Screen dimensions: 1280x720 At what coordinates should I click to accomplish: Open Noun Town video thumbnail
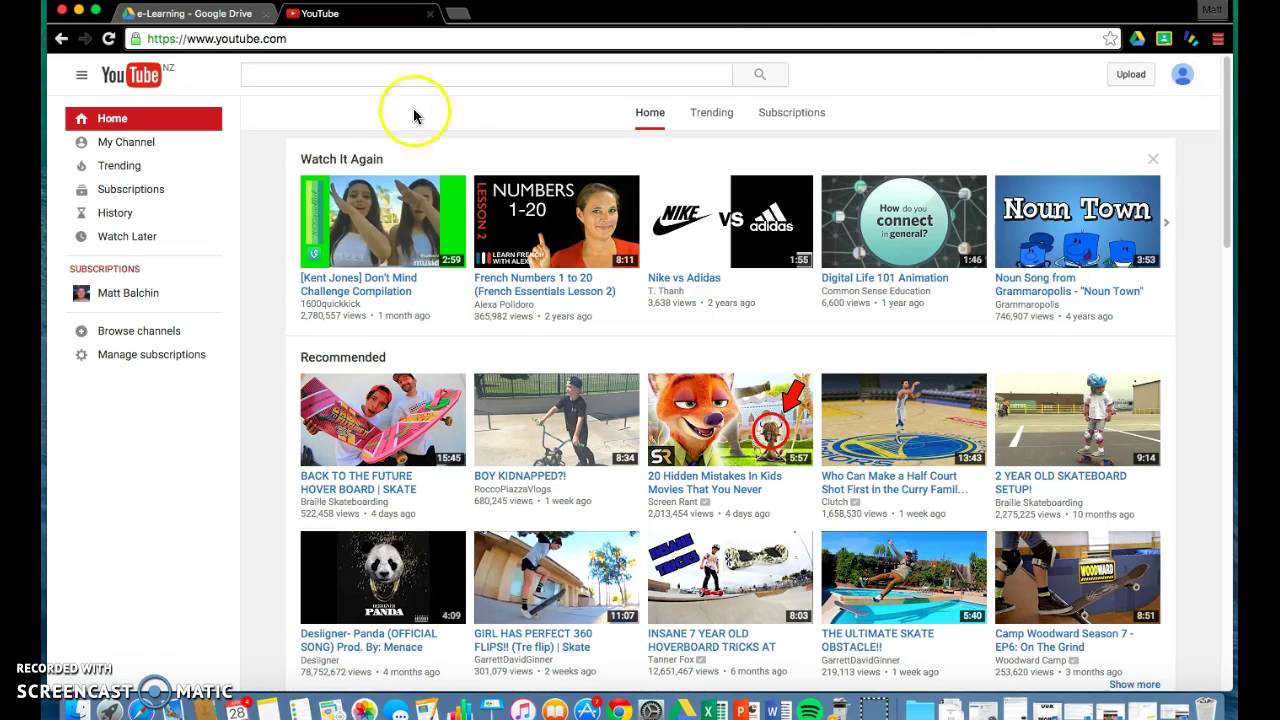pyautogui.click(x=1077, y=222)
